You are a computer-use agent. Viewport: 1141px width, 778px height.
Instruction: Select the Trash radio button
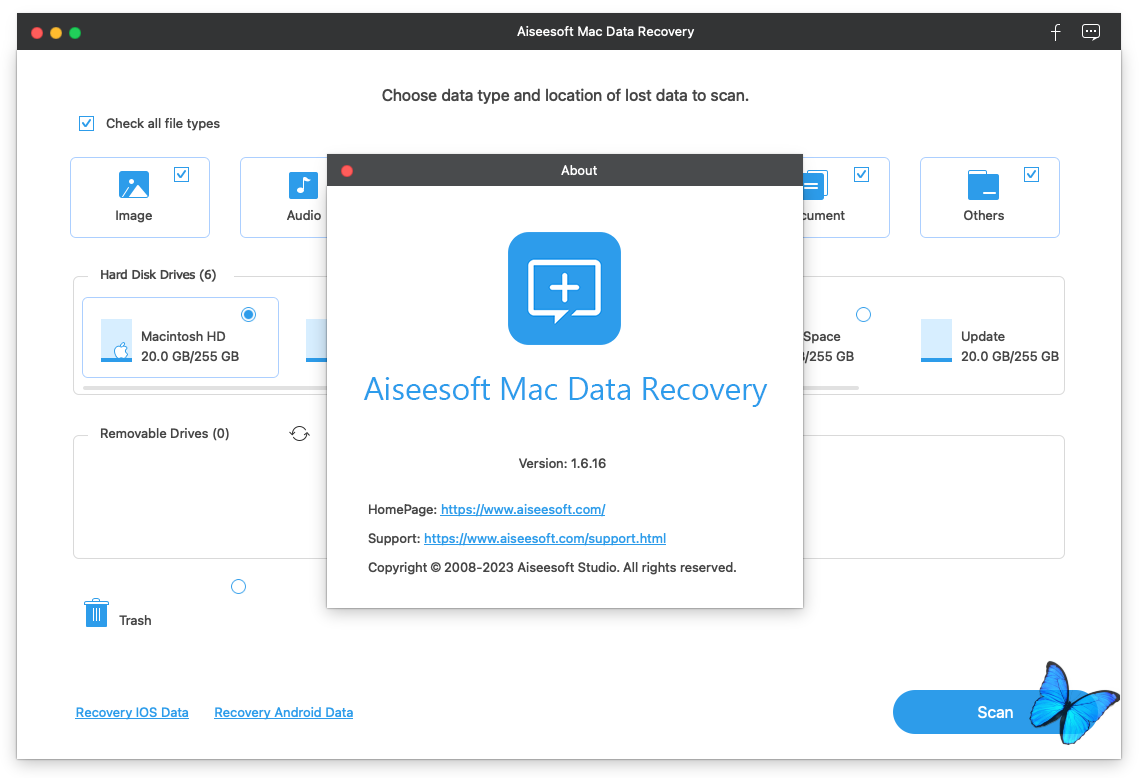click(x=238, y=586)
